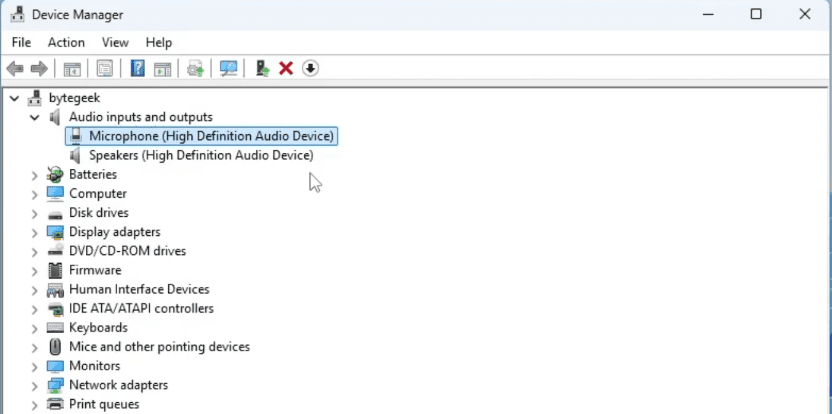
Task: Select Microphone (High Definition Audio Device)
Action: tap(211, 136)
